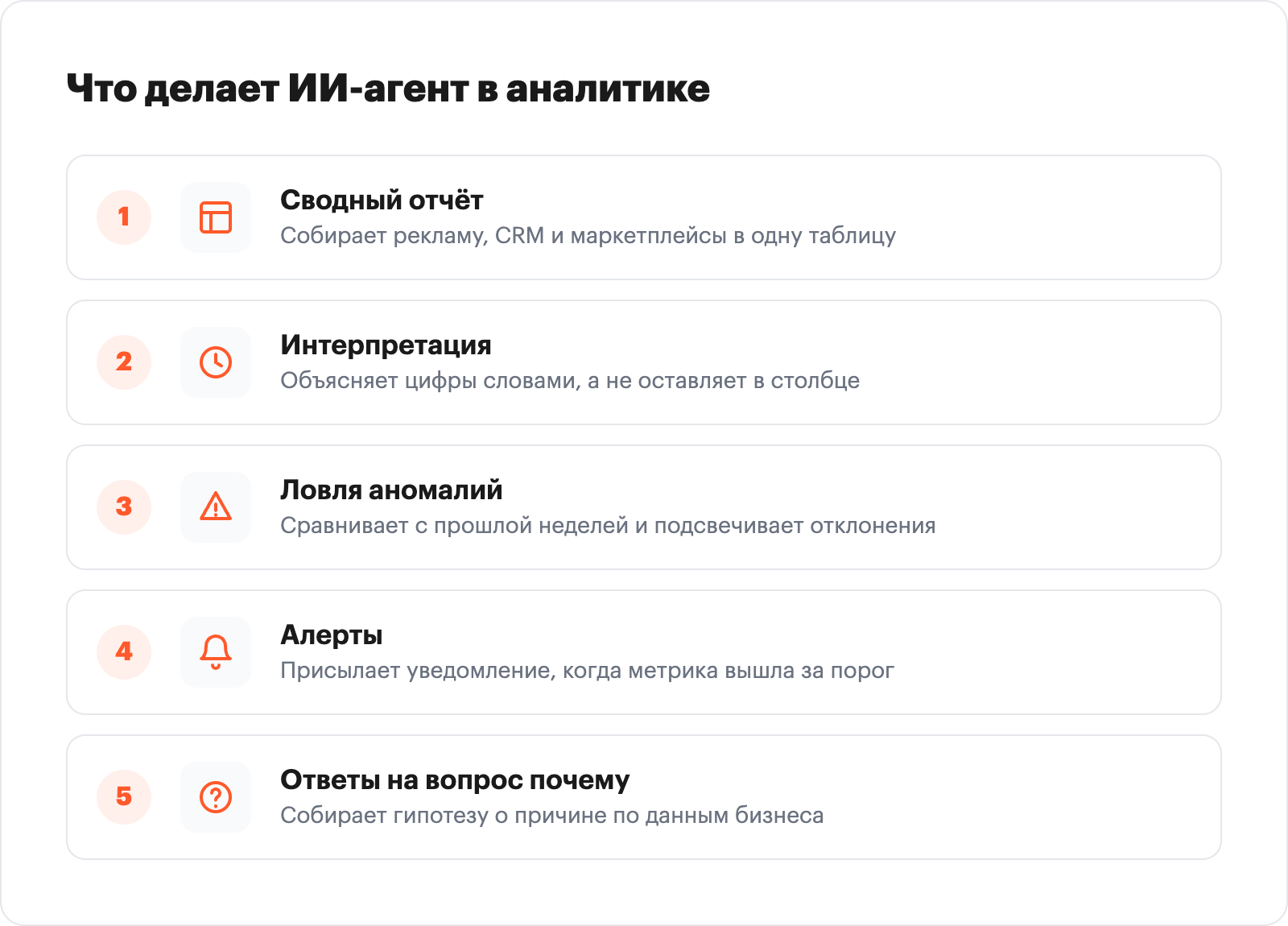The width and height of the screenshot is (1288, 926).
Task: Click text 'Присылает уведомление, когда метрика вышла за порог'
Action: pos(587,671)
